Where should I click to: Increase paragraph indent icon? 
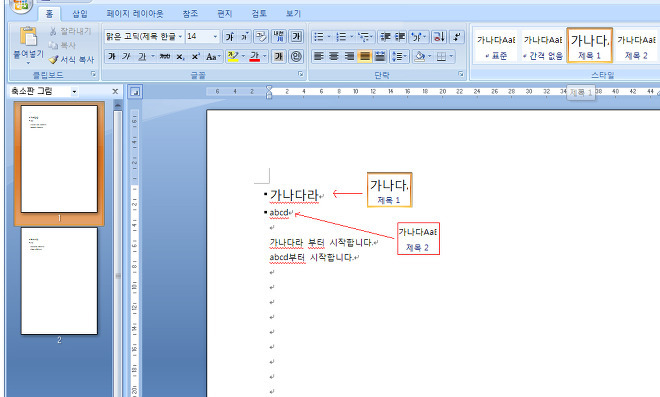pyautogui.click(x=399, y=37)
